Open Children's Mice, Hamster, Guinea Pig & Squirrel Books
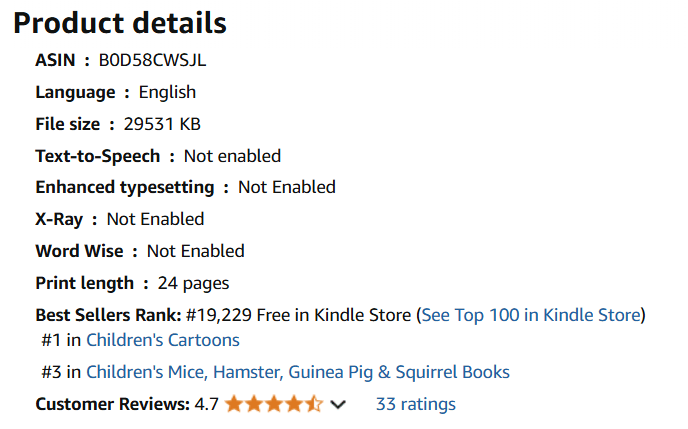The height and width of the screenshot is (429, 688). [298, 372]
